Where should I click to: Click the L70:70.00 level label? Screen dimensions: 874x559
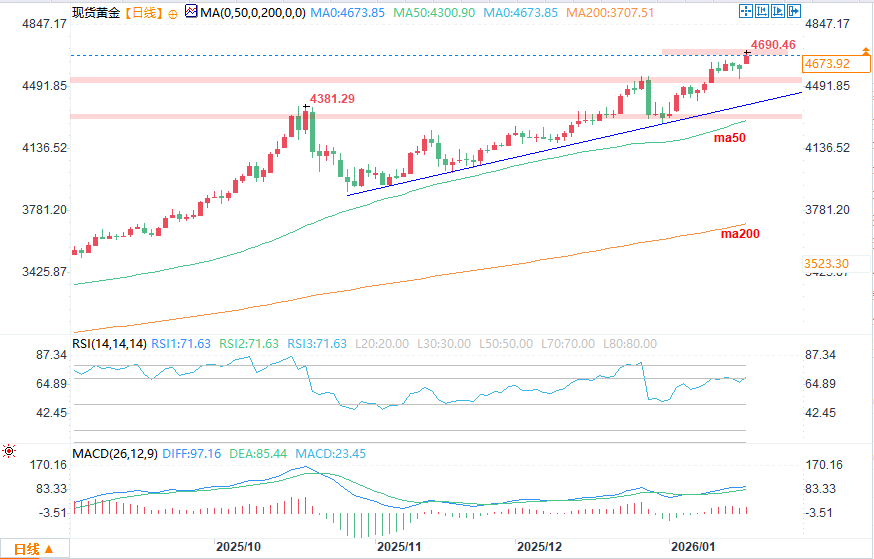coord(568,344)
